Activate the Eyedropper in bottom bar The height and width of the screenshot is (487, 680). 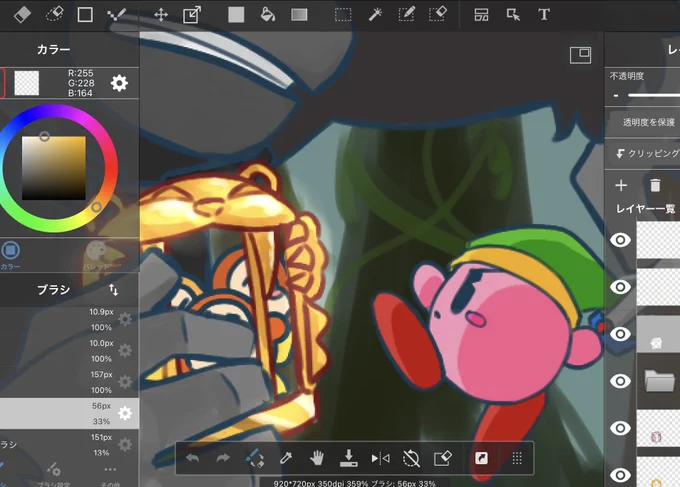[286, 458]
